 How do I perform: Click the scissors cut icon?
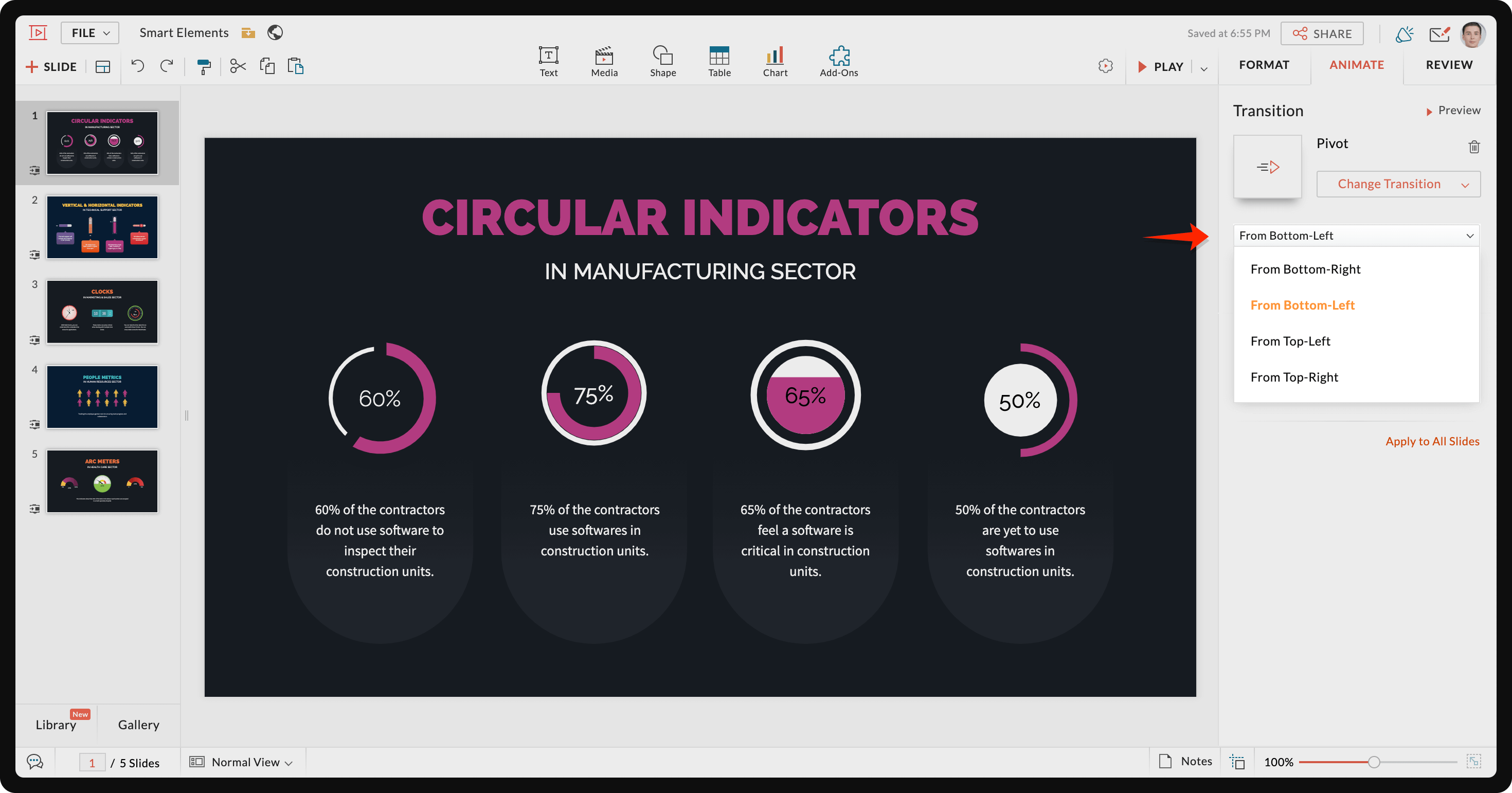click(238, 66)
